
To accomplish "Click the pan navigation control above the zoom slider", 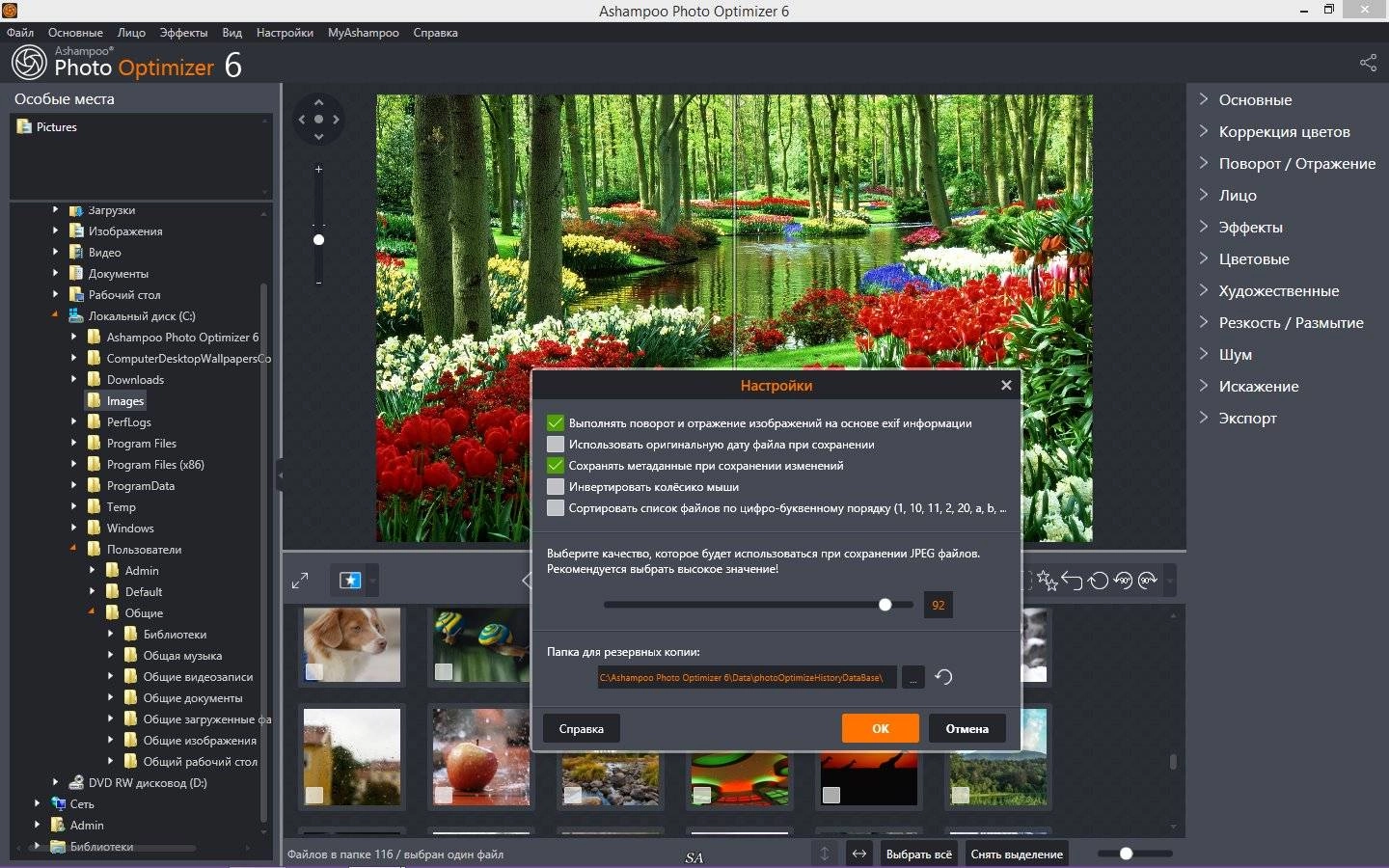I will coord(318,120).
